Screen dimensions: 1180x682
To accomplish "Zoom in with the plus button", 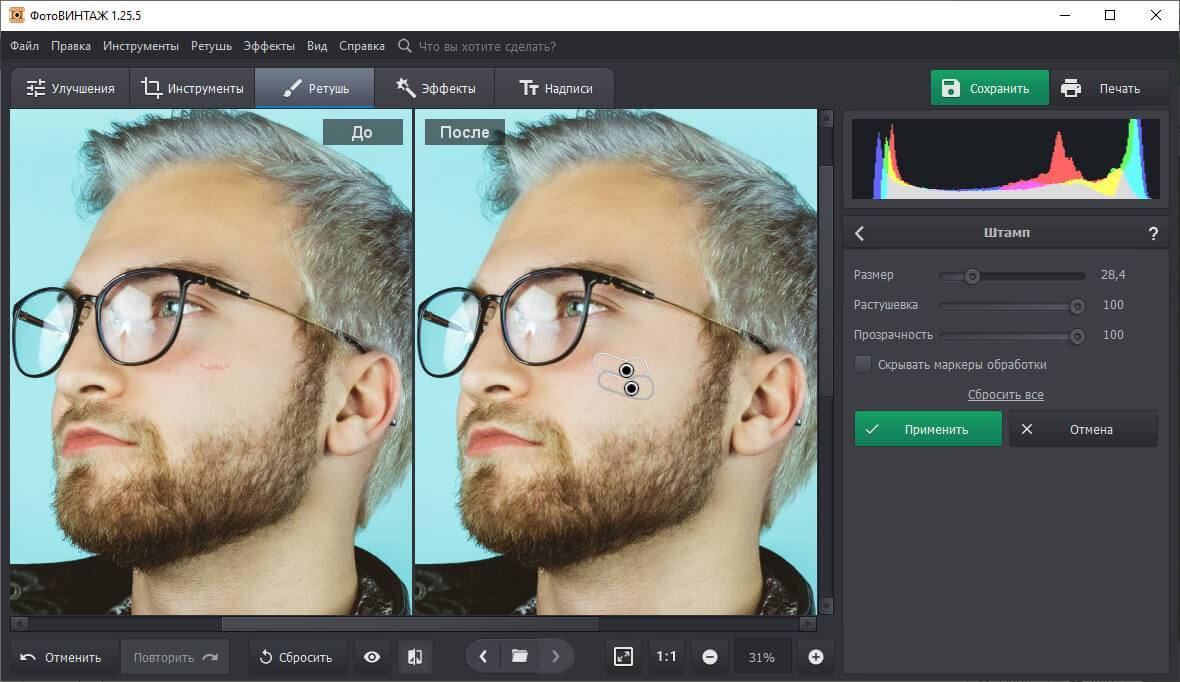I will coord(815,657).
